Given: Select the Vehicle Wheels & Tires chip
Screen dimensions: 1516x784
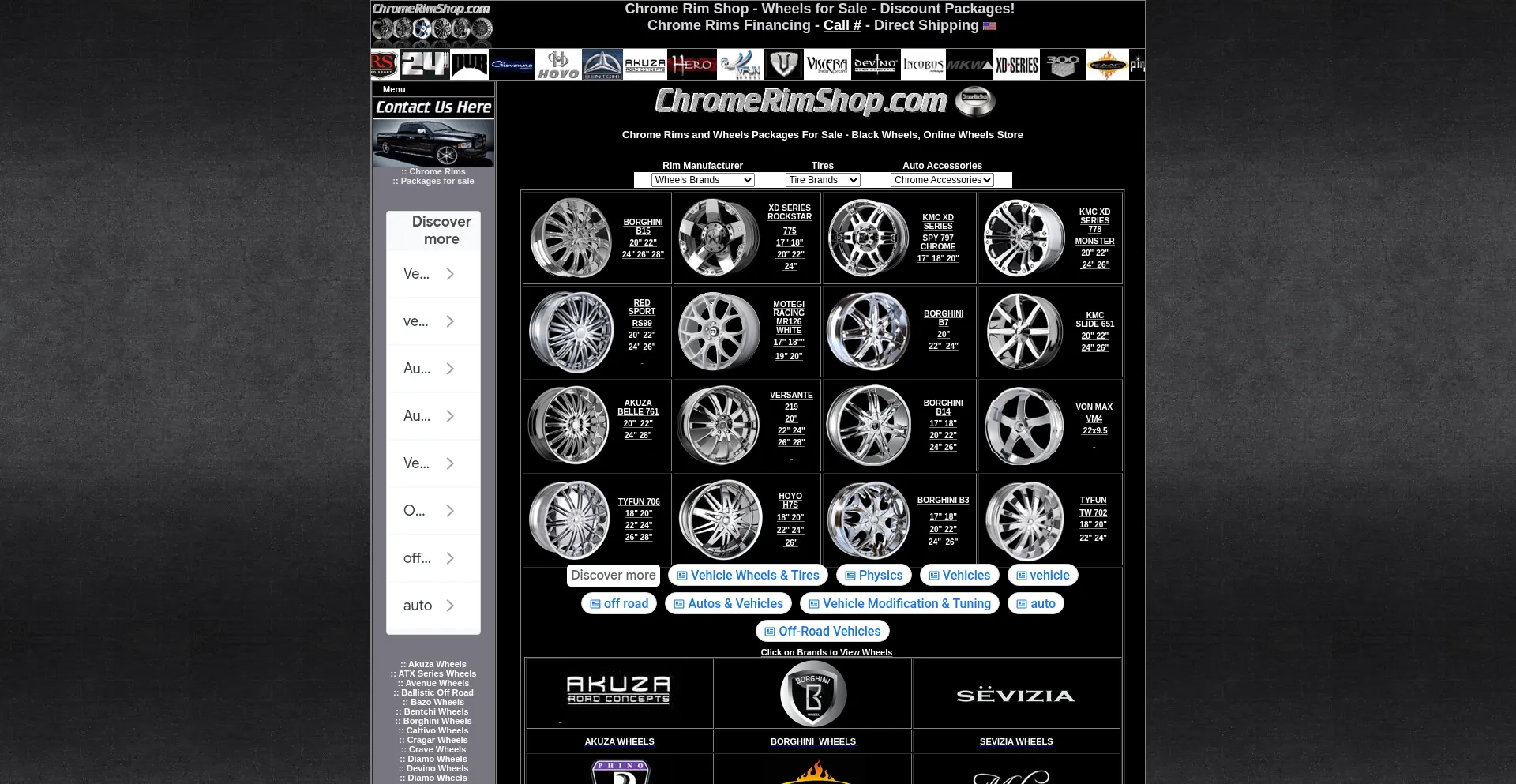Looking at the screenshot, I should (748, 576).
